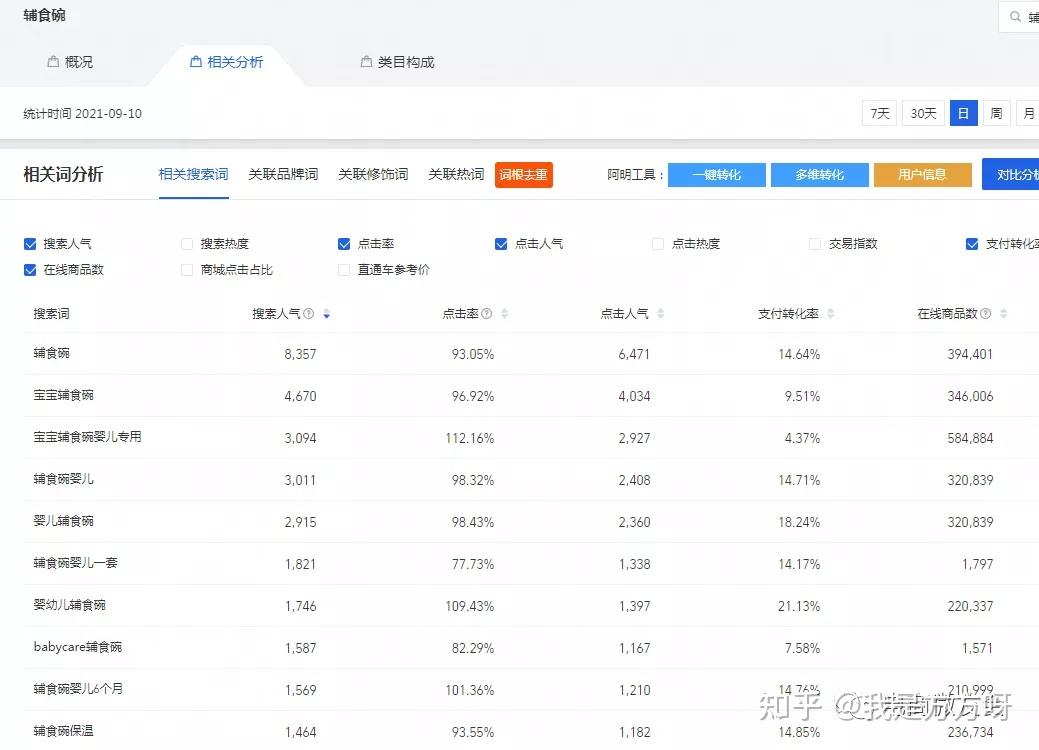Click the 112.16% click rate value

(x=470, y=438)
